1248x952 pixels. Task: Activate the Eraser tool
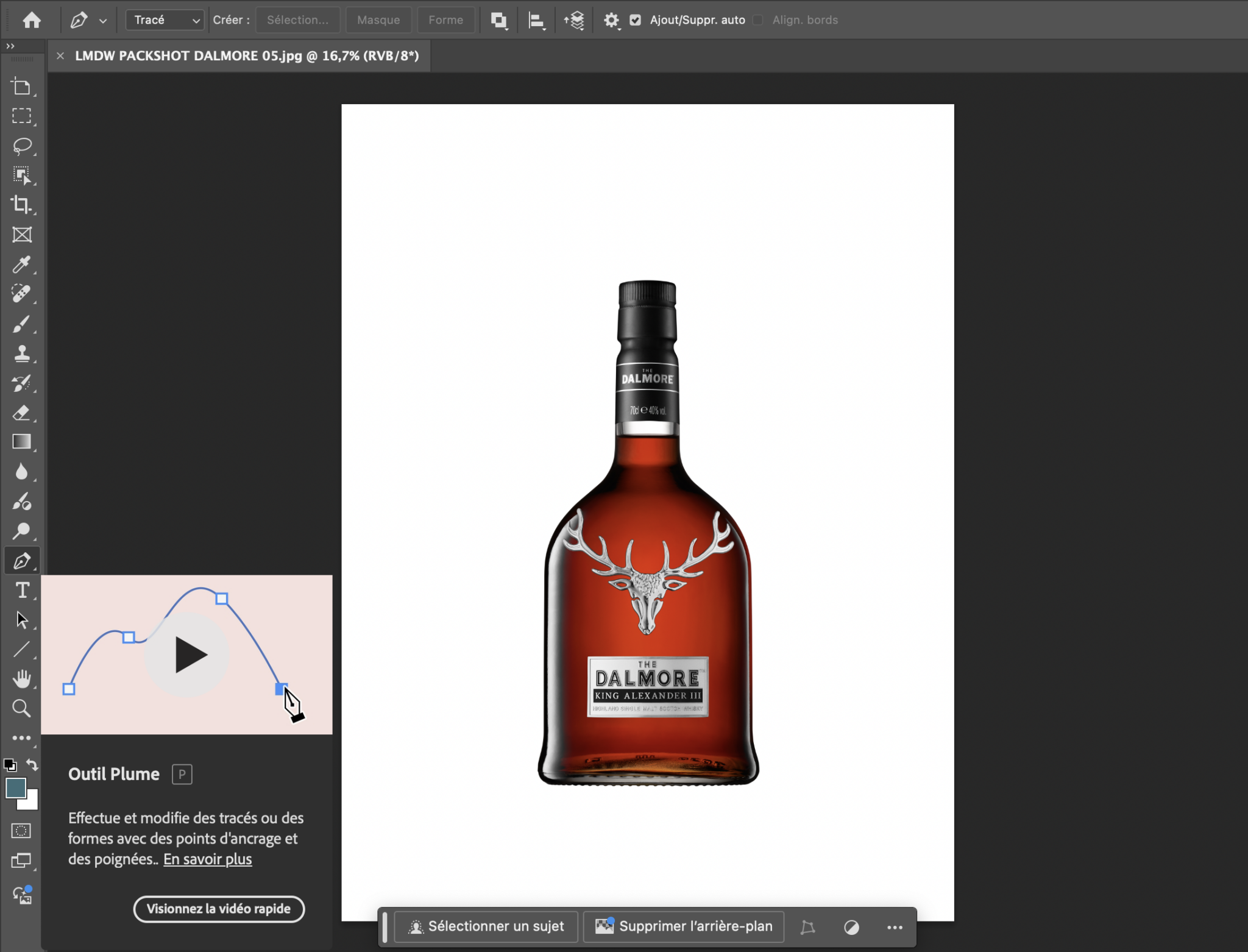(x=22, y=413)
